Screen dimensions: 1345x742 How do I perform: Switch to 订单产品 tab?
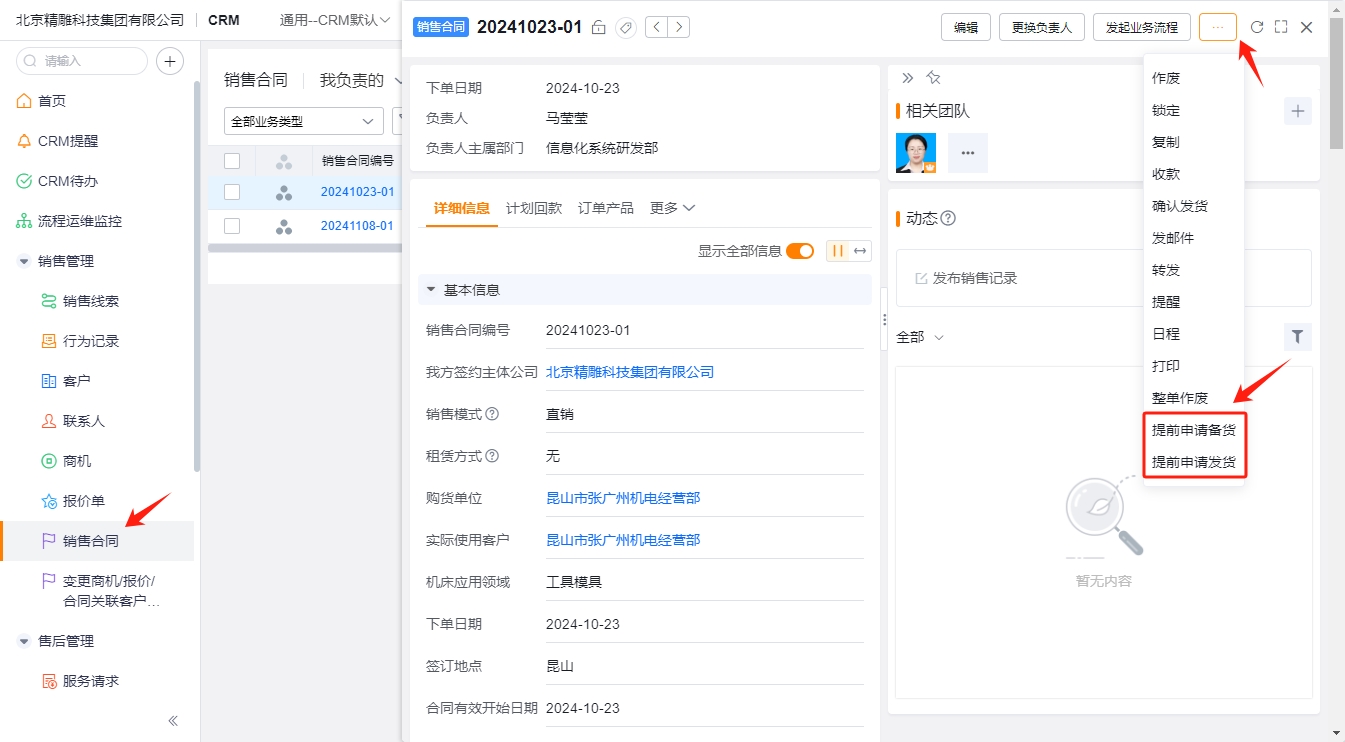pos(606,208)
